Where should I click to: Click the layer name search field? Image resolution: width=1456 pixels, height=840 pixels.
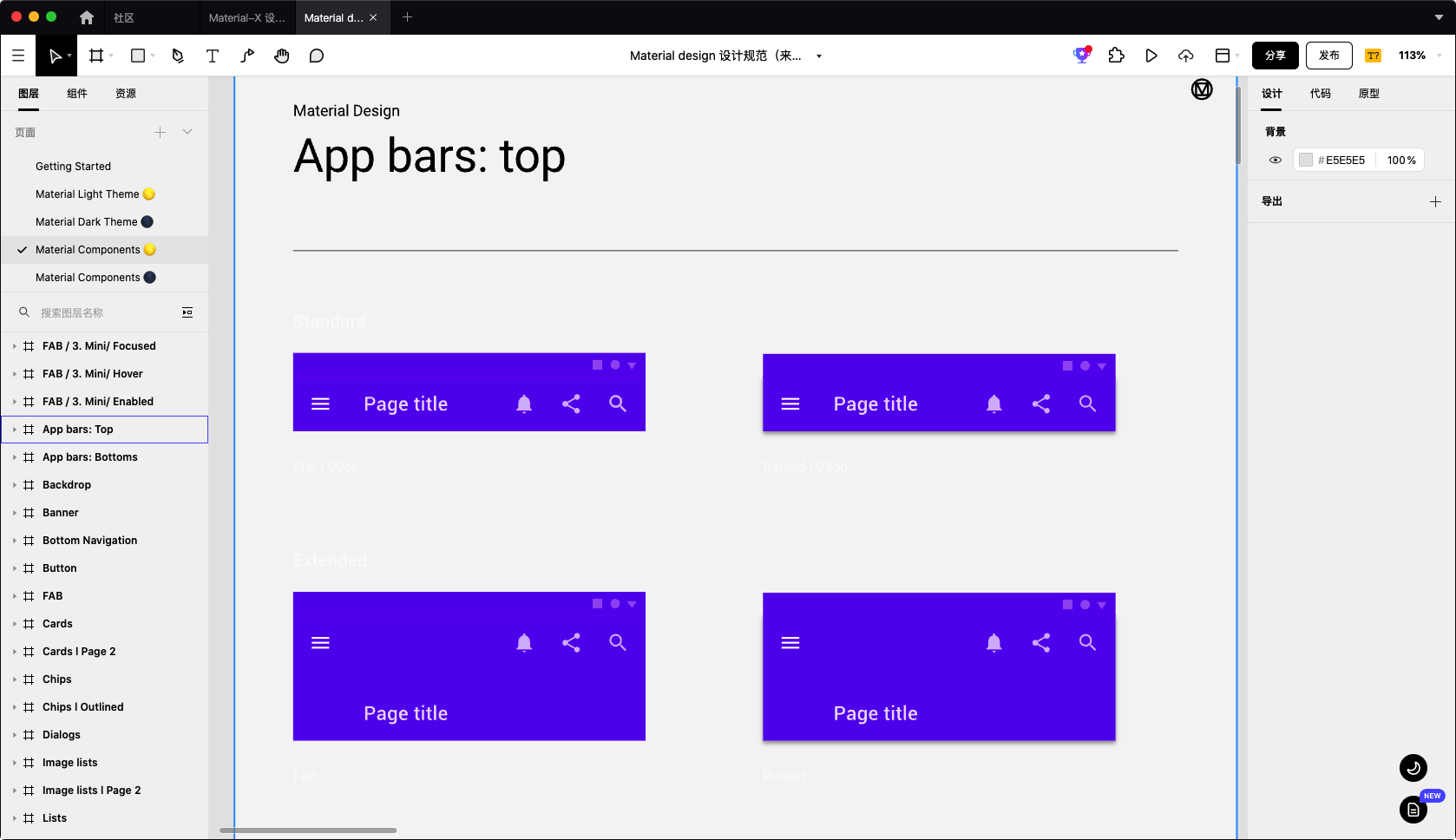[104, 312]
